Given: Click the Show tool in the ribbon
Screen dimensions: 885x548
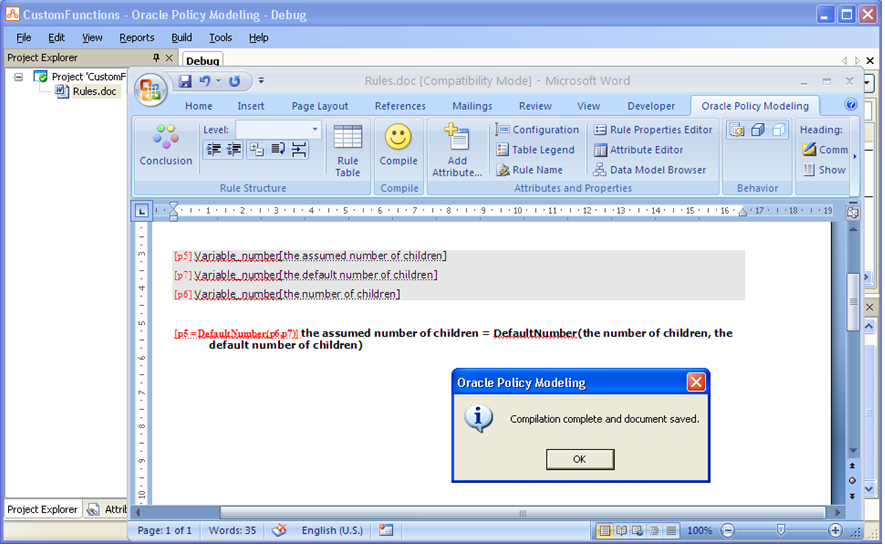Looking at the screenshot, I should point(825,170).
